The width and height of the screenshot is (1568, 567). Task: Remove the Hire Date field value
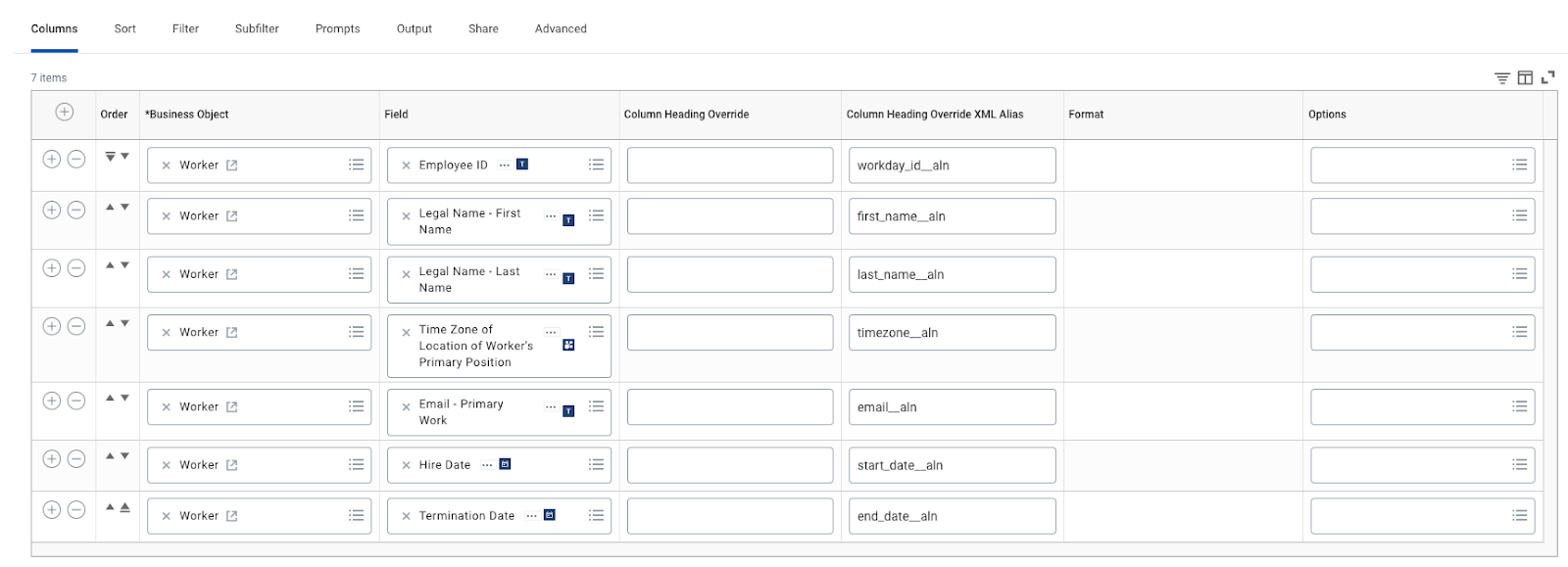pyautogui.click(x=406, y=466)
